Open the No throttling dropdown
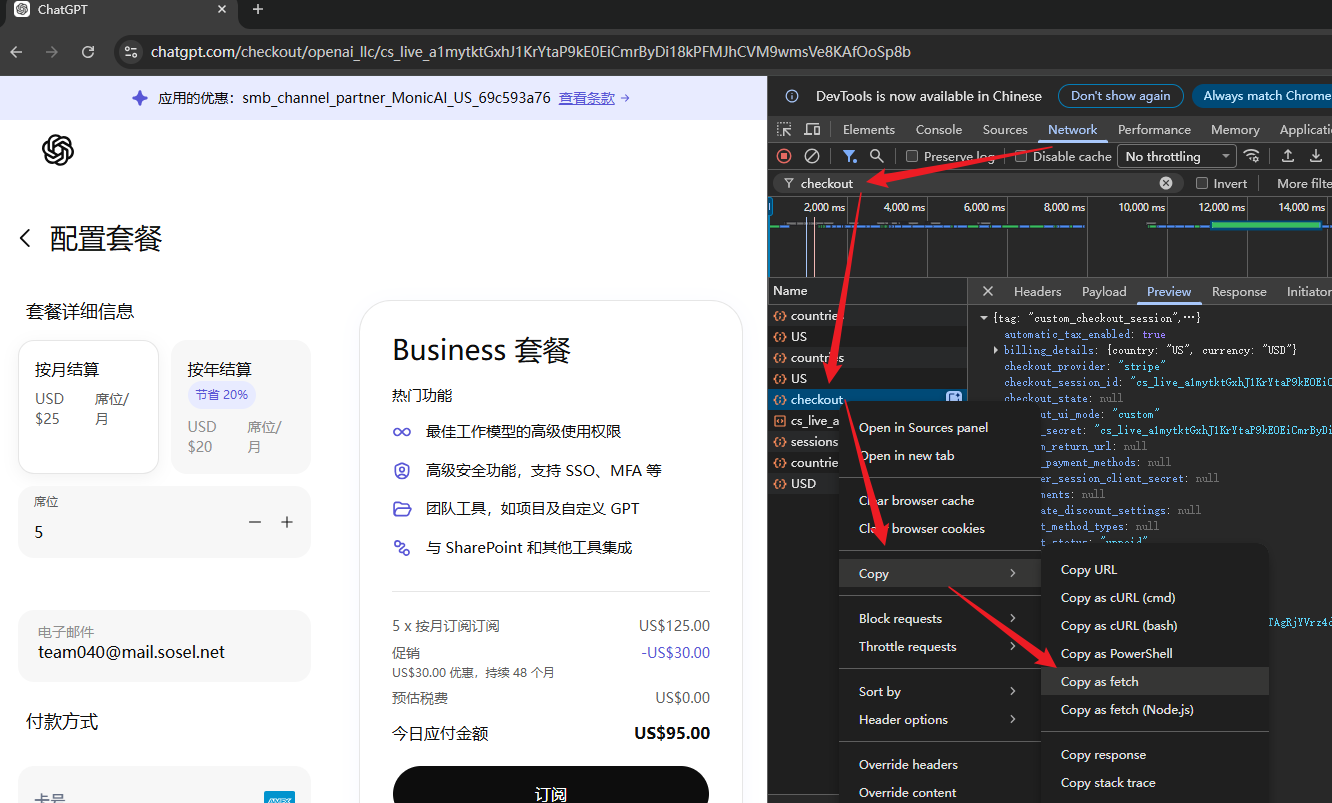This screenshot has height=803, width=1332. pos(1176,156)
